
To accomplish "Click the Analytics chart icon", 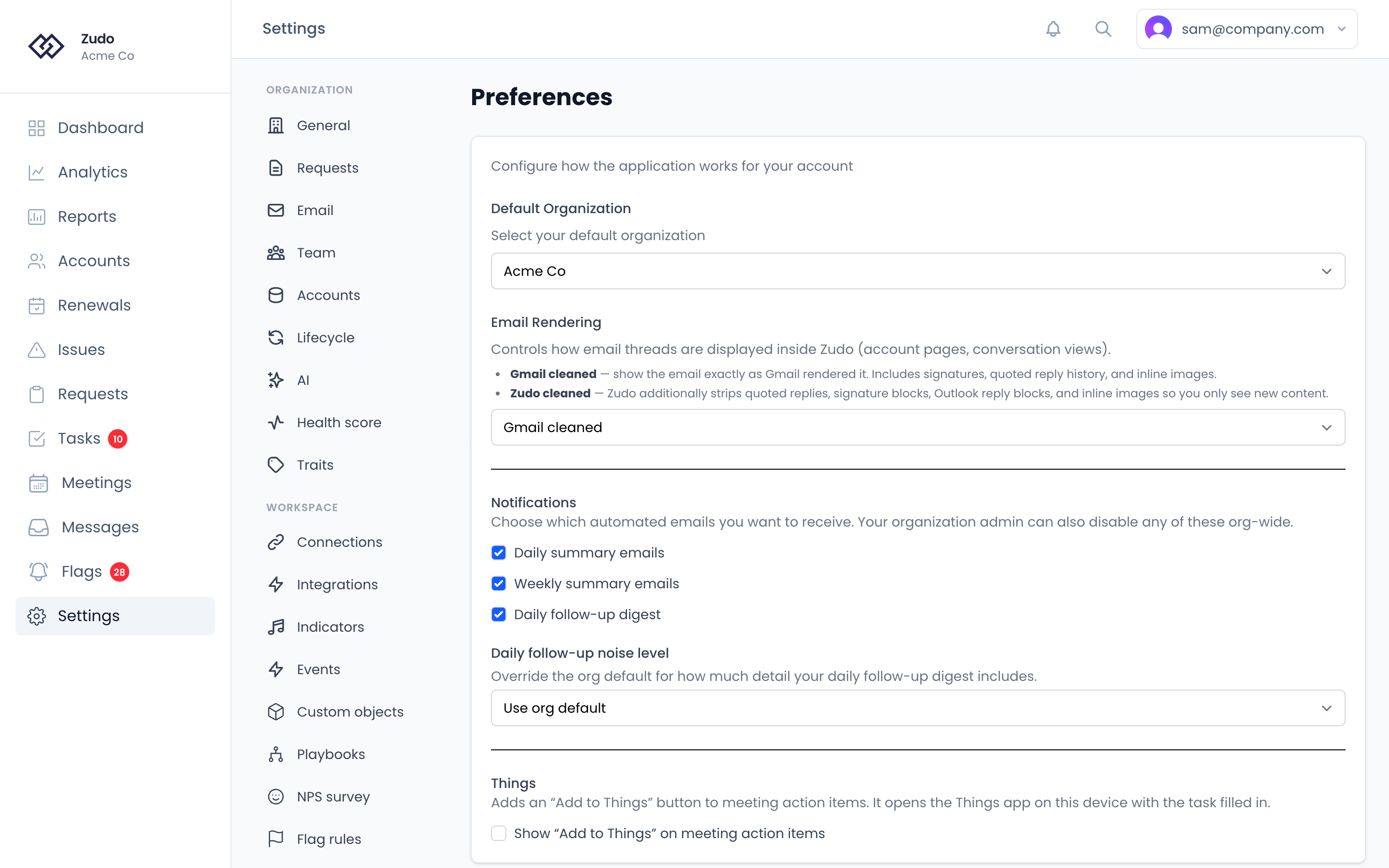I will (37, 172).
